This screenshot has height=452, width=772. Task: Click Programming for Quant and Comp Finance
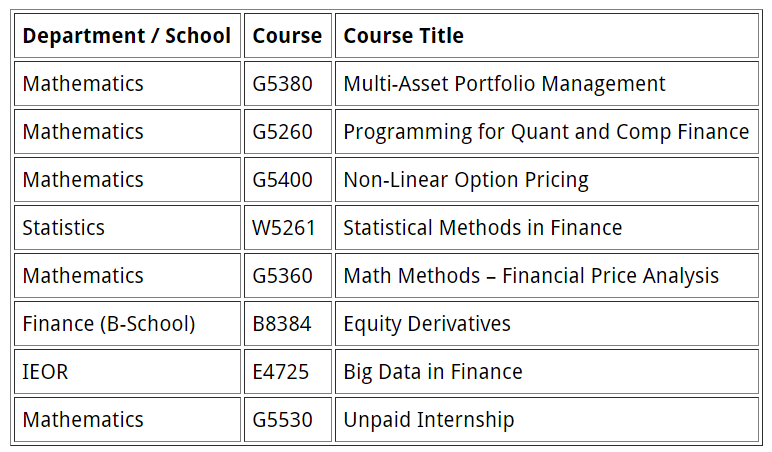click(546, 132)
